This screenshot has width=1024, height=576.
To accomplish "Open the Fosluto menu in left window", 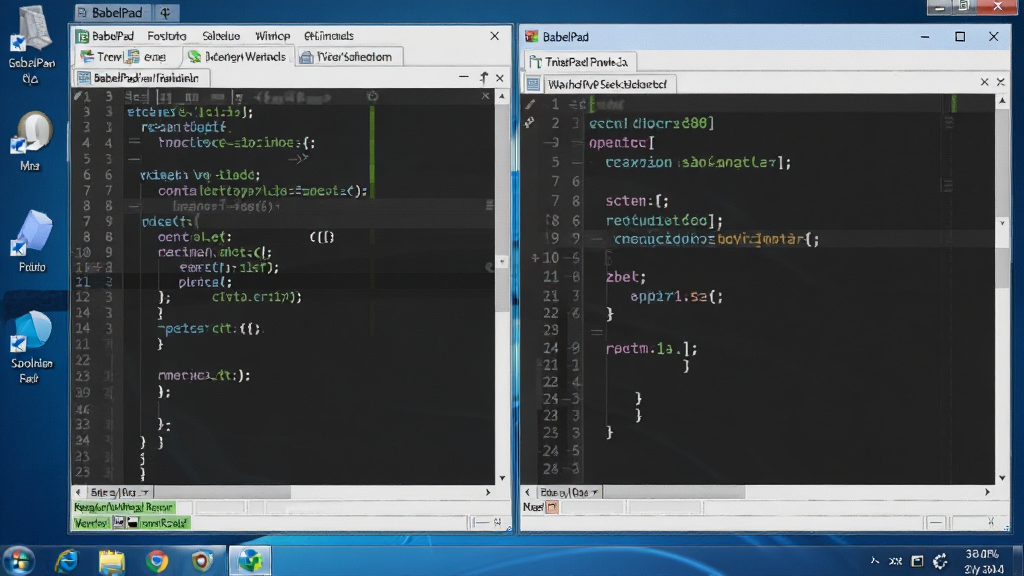I will (x=167, y=36).
